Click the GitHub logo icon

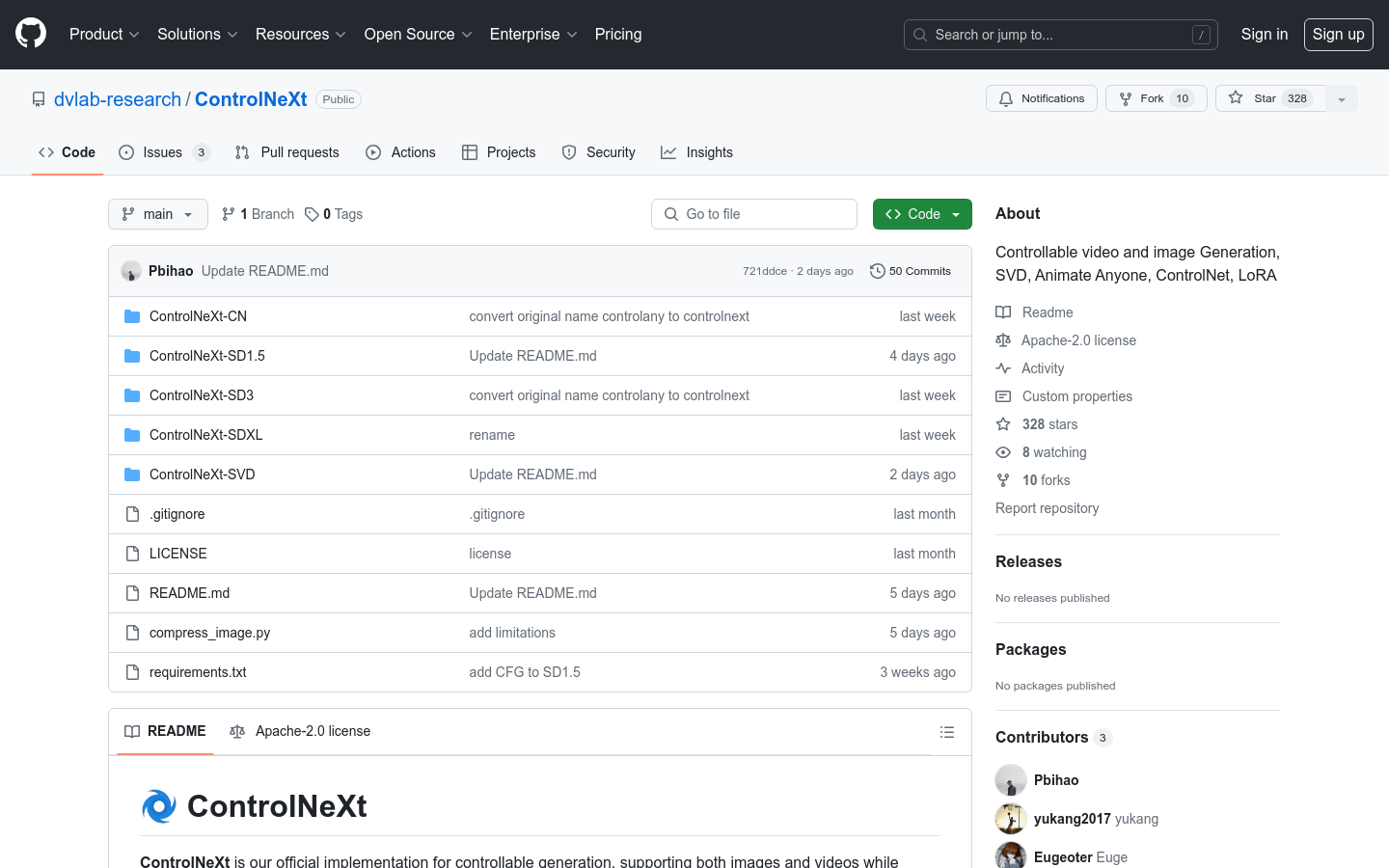pos(31,34)
